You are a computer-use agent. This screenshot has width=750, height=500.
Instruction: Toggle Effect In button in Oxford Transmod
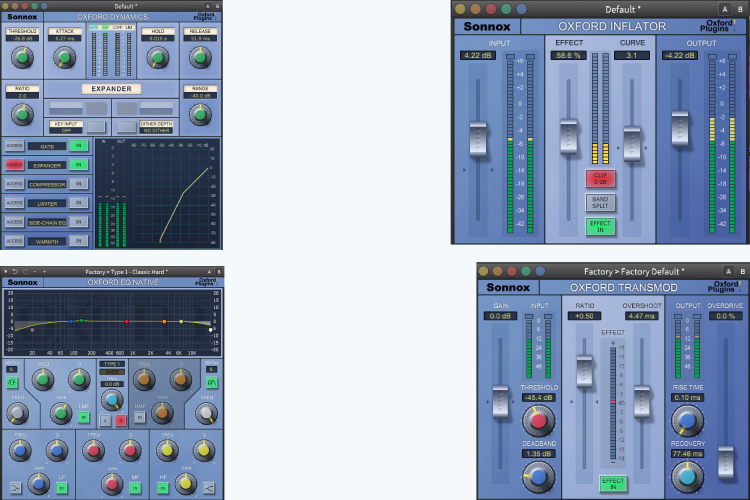tap(613, 484)
